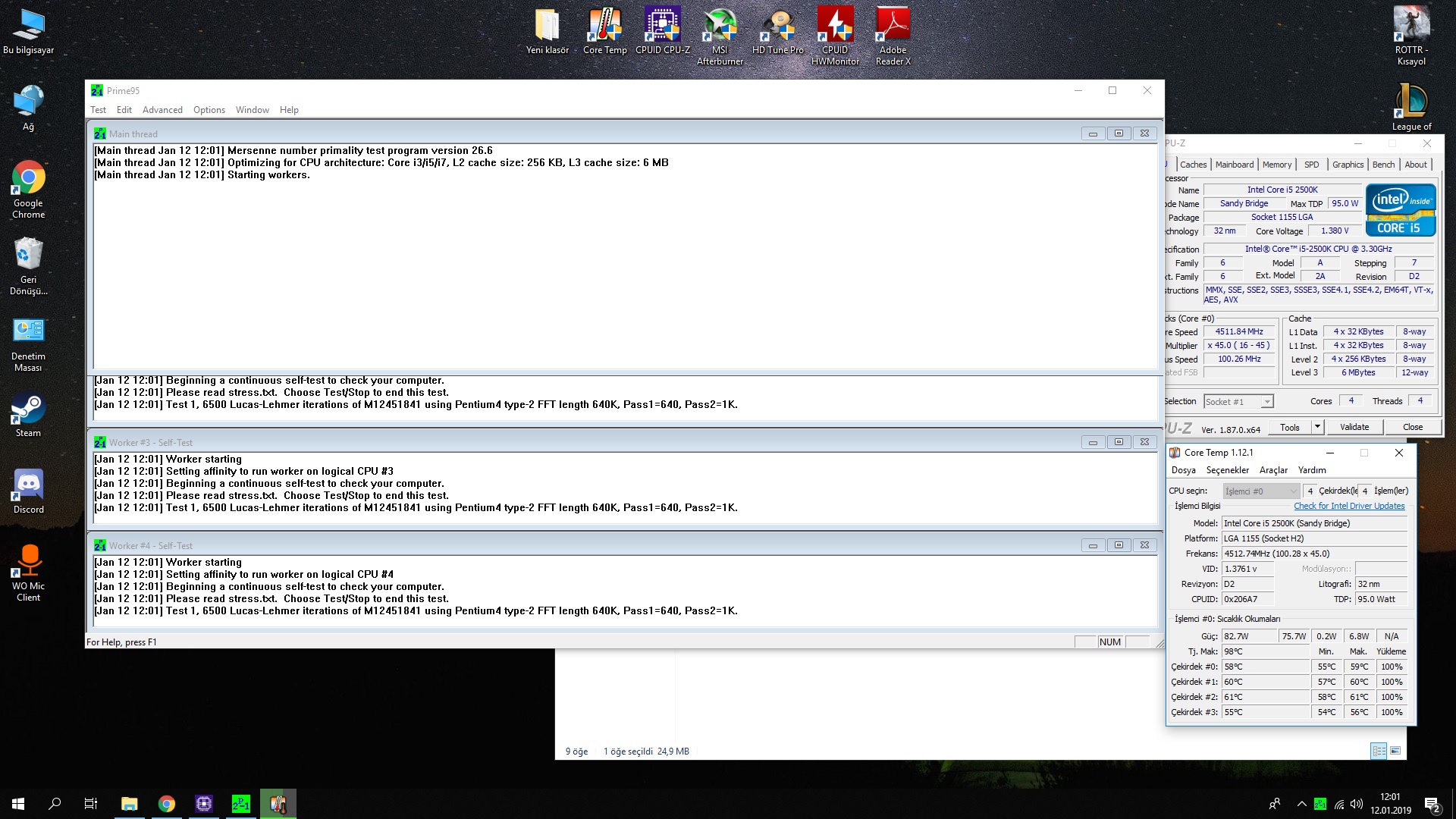Maximize the Main thread child window
The height and width of the screenshot is (819, 1456).
(1119, 133)
